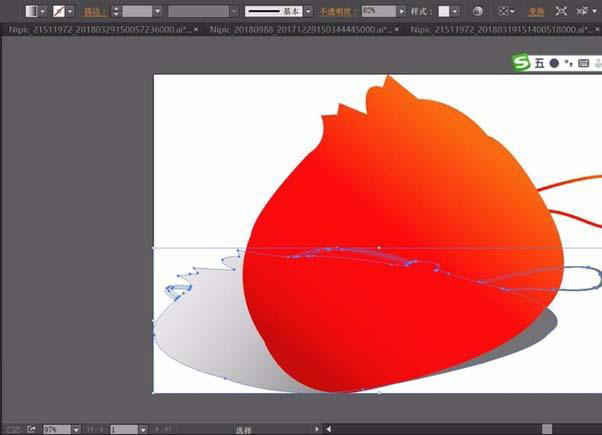Click the opacity percentage input field
The width and height of the screenshot is (602, 435).
click(376, 10)
